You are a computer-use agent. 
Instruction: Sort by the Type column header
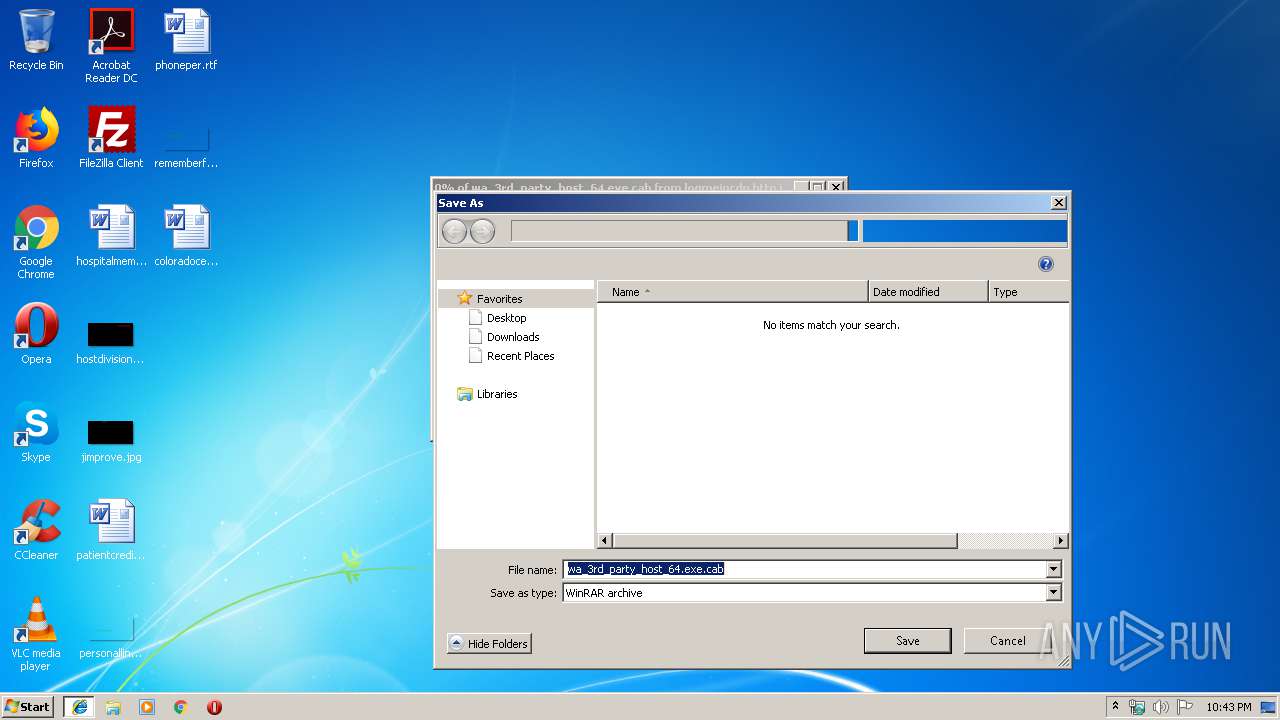coord(1028,292)
